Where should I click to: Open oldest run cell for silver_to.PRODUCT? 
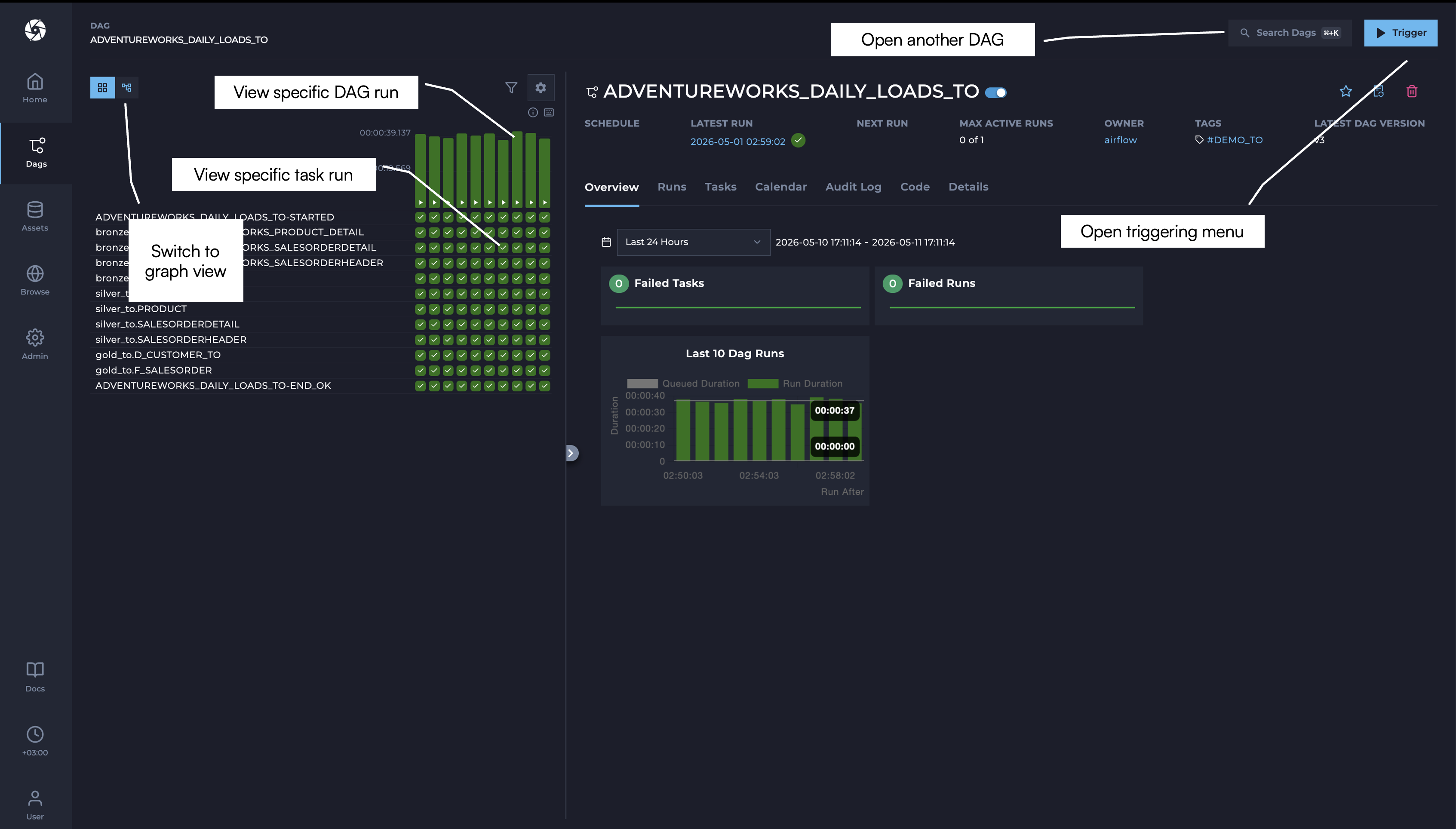click(420, 309)
